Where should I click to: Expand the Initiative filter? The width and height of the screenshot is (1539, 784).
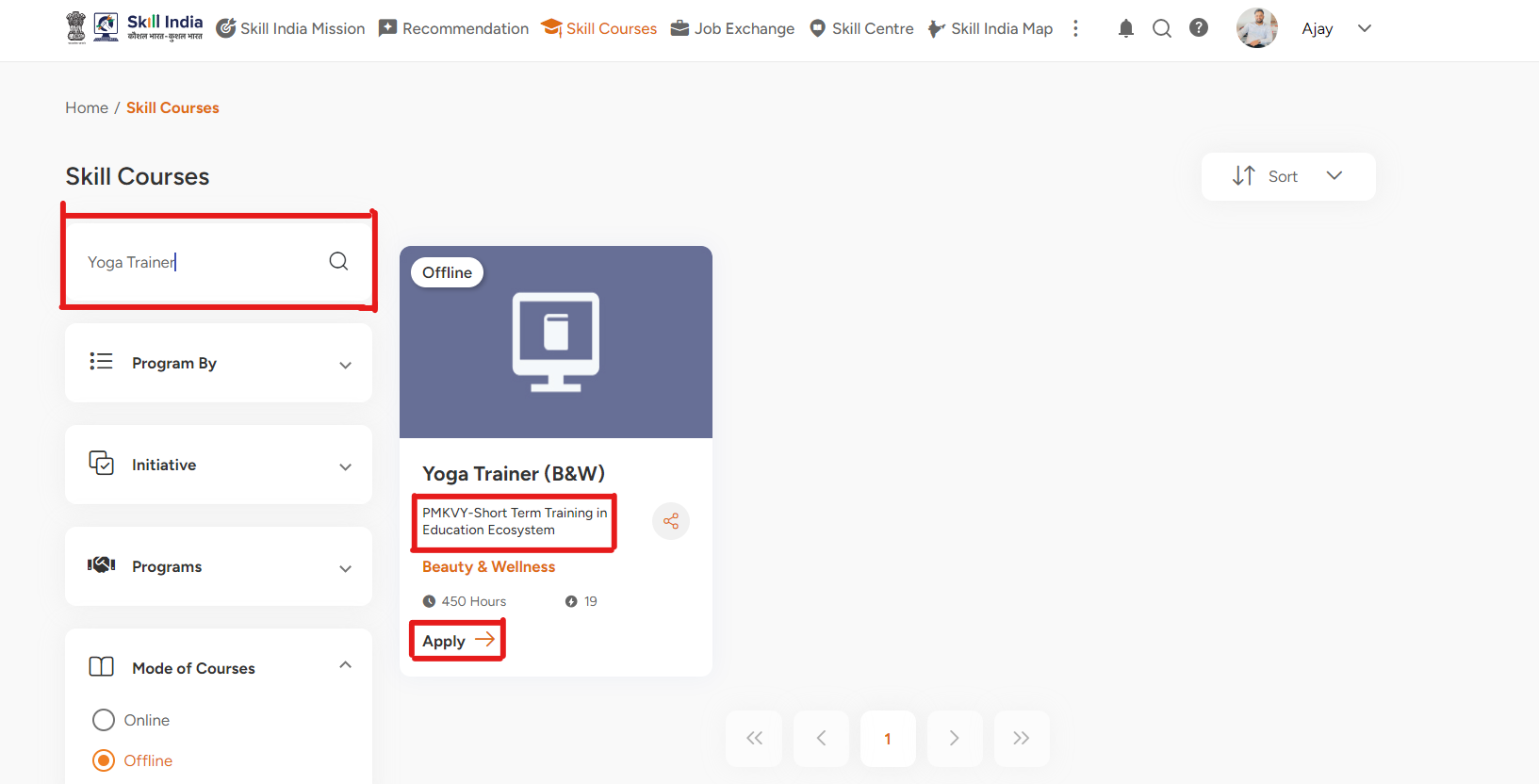pyautogui.click(x=345, y=467)
